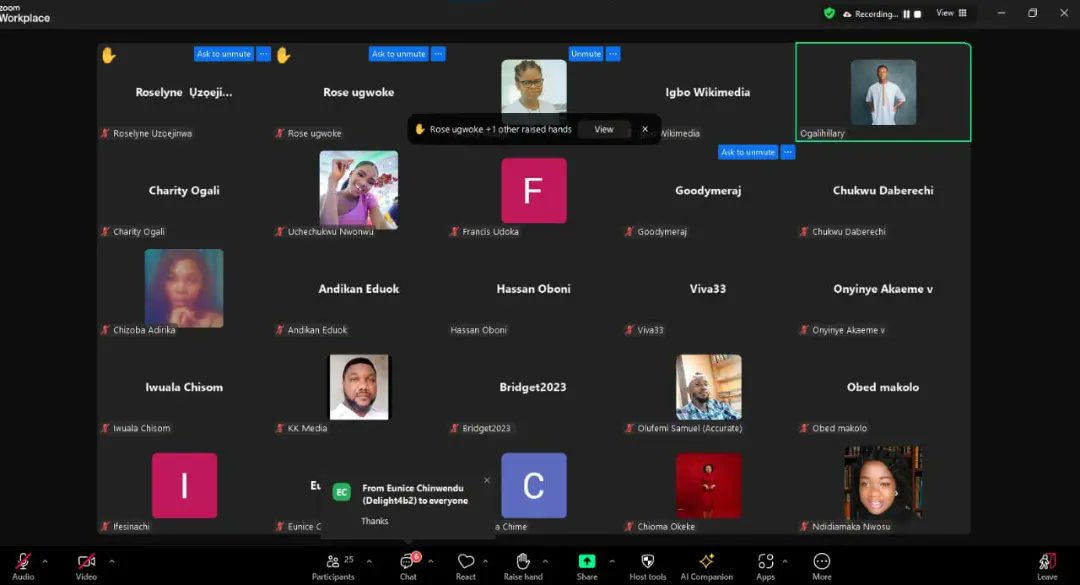Pause the recording
This screenshot has width=1080, height=585.
coord(906,14)
